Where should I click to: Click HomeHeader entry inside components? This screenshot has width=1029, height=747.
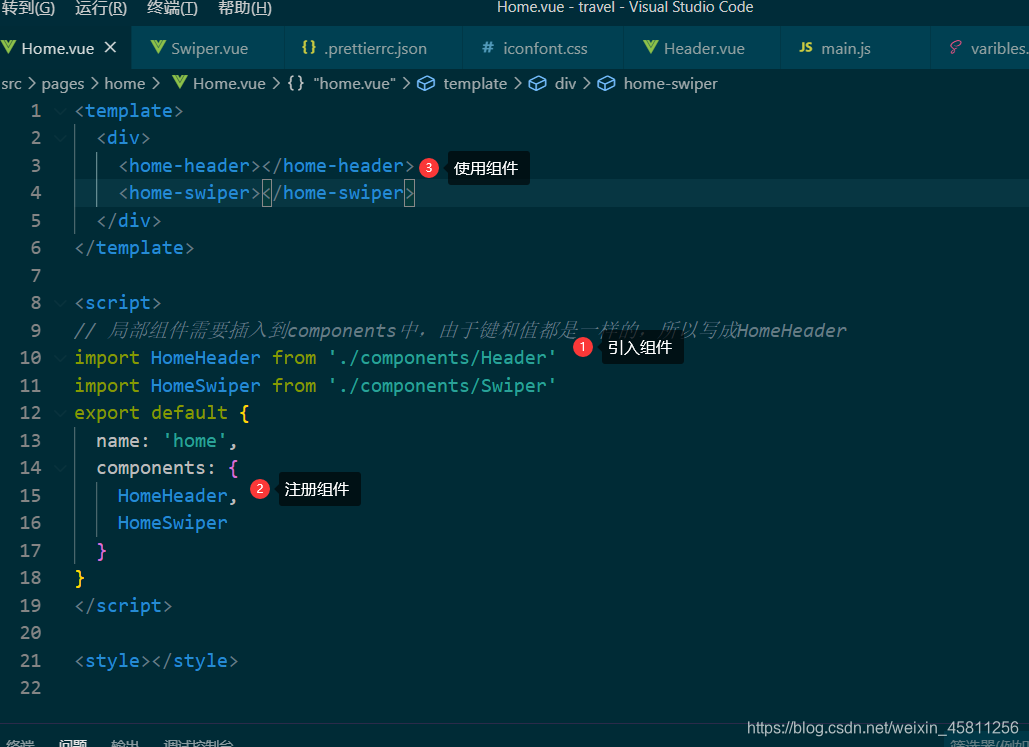tap(172, 496)
